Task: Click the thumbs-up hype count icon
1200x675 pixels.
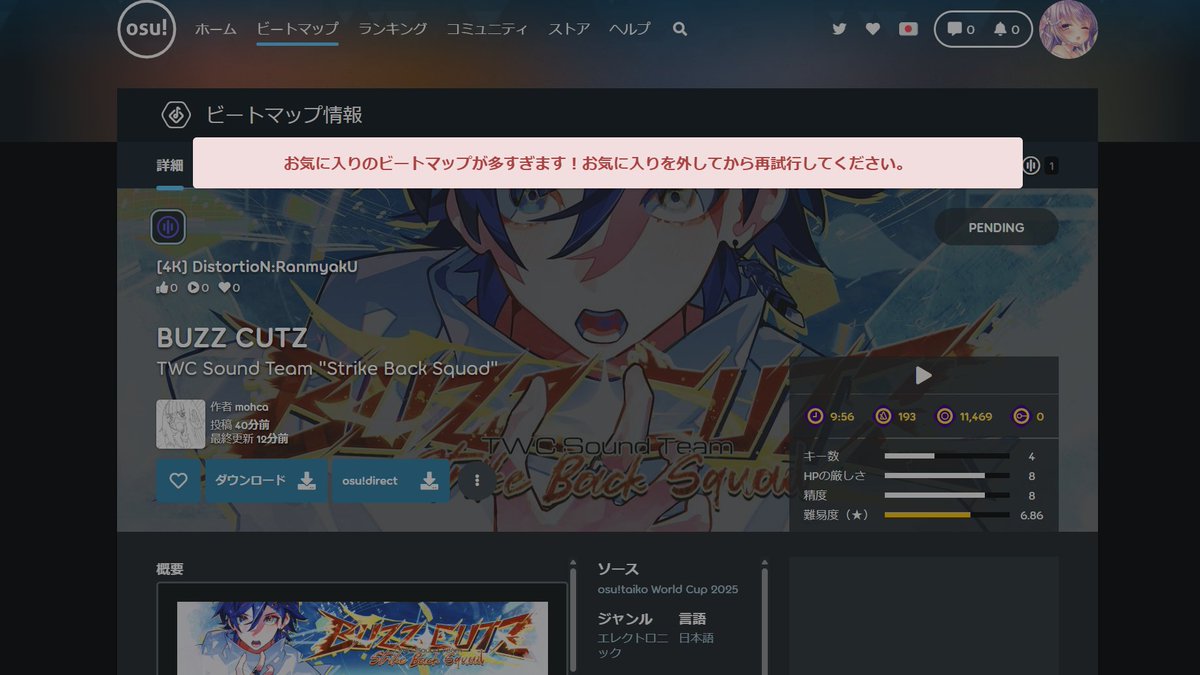Action: point(162,288)
